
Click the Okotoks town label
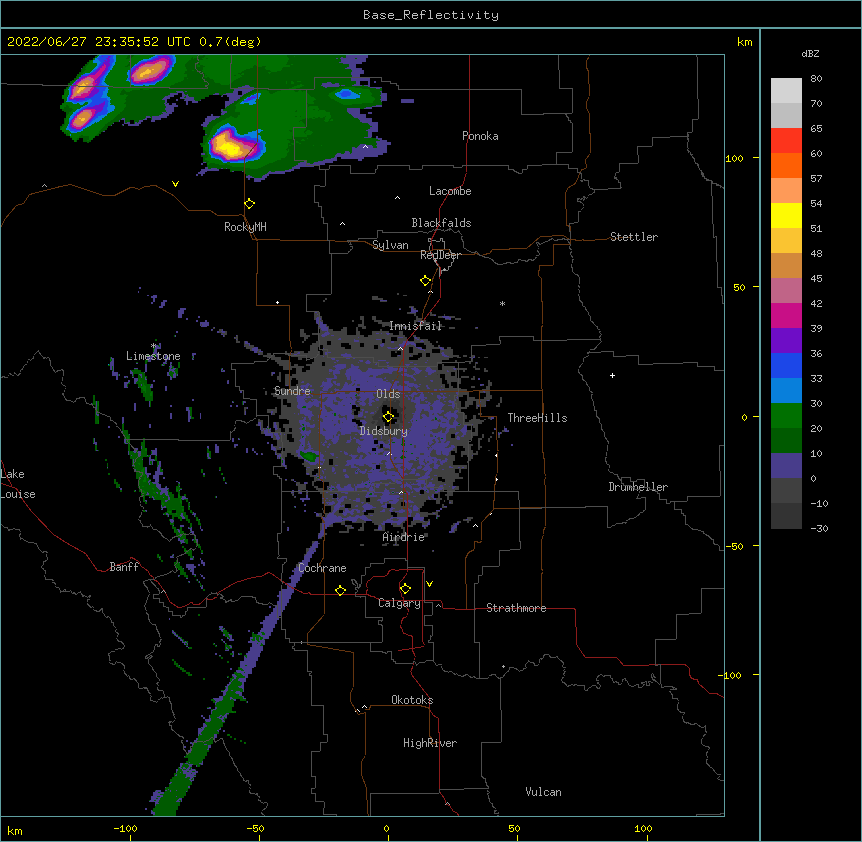coord(412,700)
